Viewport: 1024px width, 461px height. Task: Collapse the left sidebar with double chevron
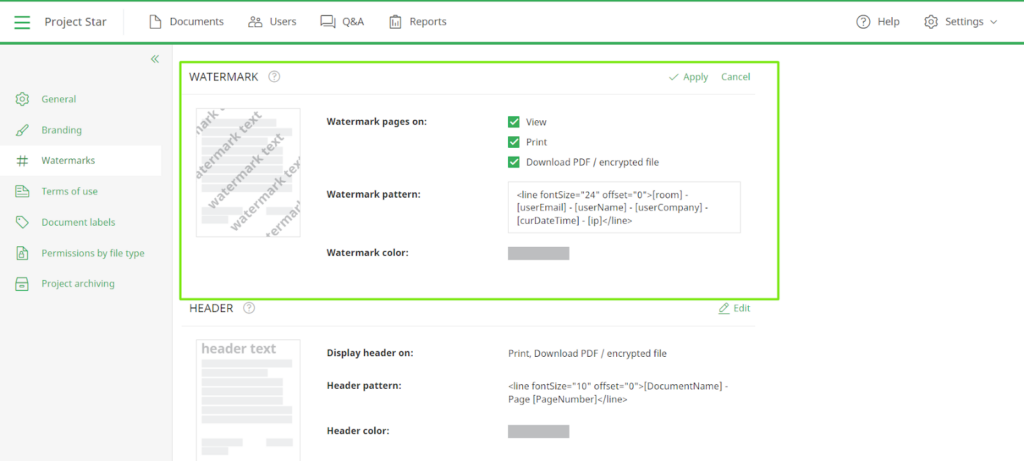point(155,59)
